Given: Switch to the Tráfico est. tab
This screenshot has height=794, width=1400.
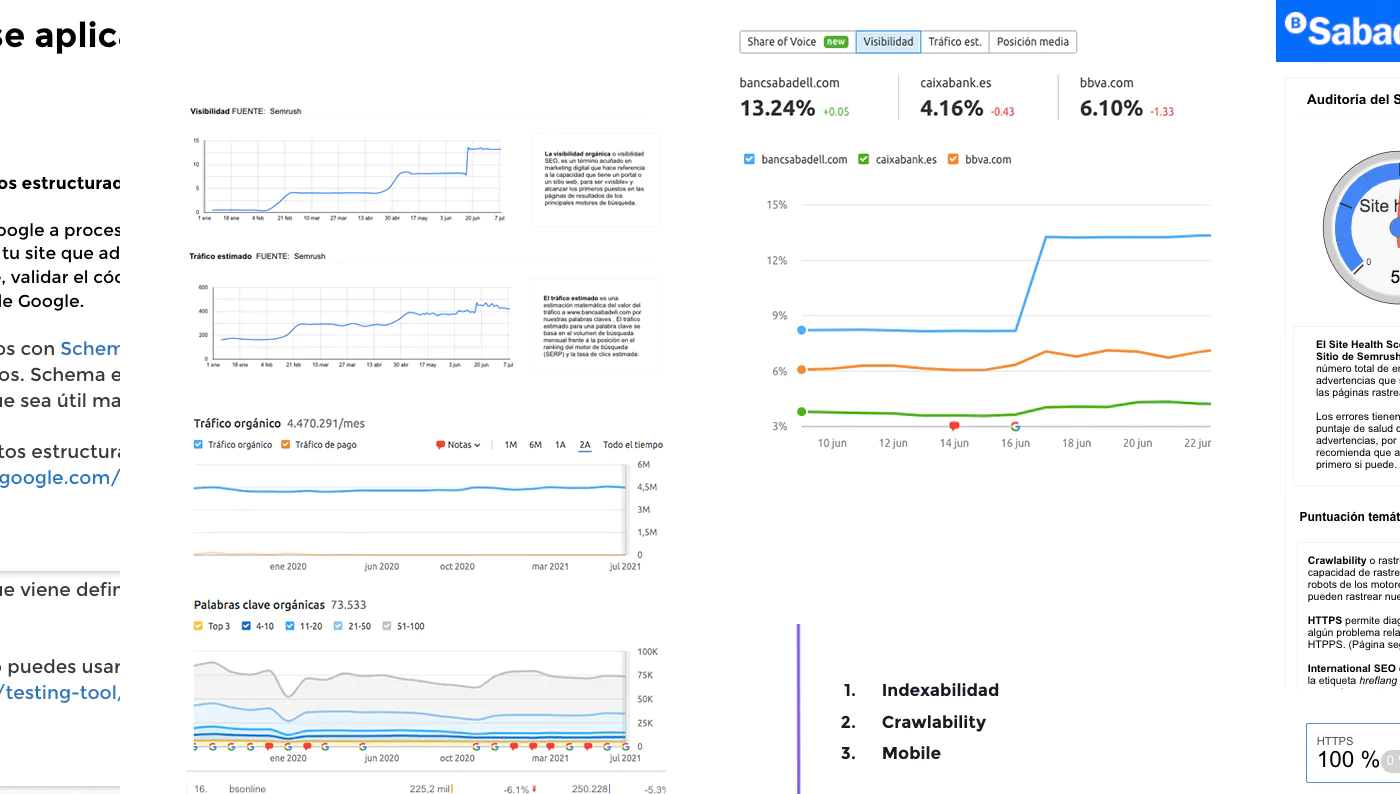Looking at the screenshot, I should pos(954,42).
